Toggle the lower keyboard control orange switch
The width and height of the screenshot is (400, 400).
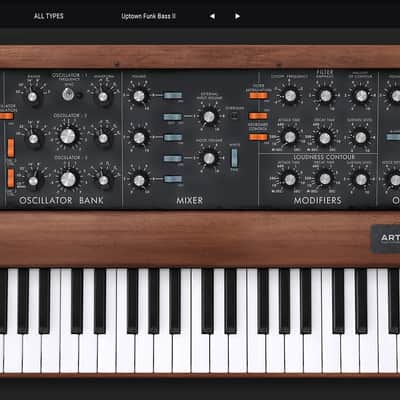point(258,137)
